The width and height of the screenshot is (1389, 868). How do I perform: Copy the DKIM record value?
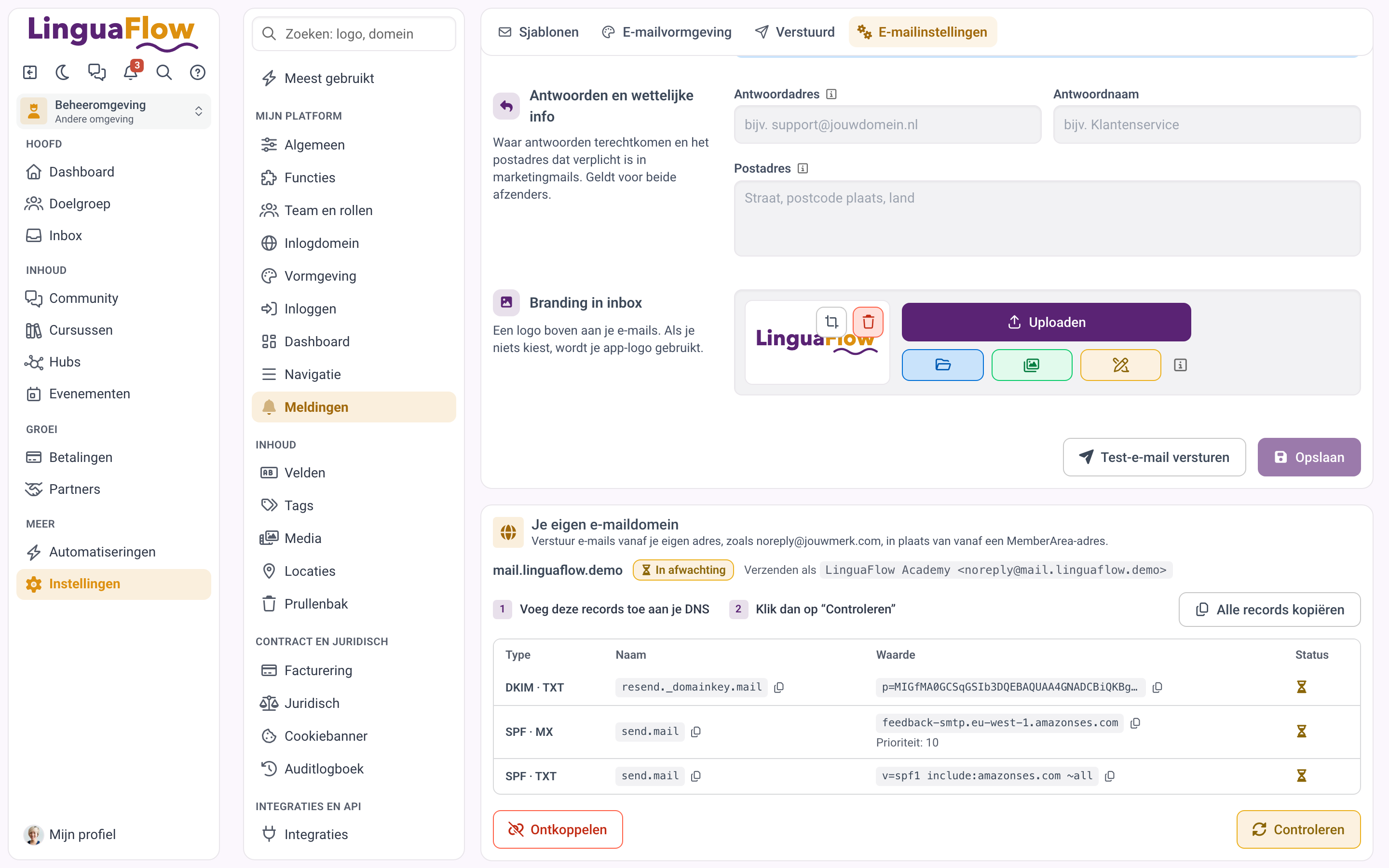click(1157, 687)
